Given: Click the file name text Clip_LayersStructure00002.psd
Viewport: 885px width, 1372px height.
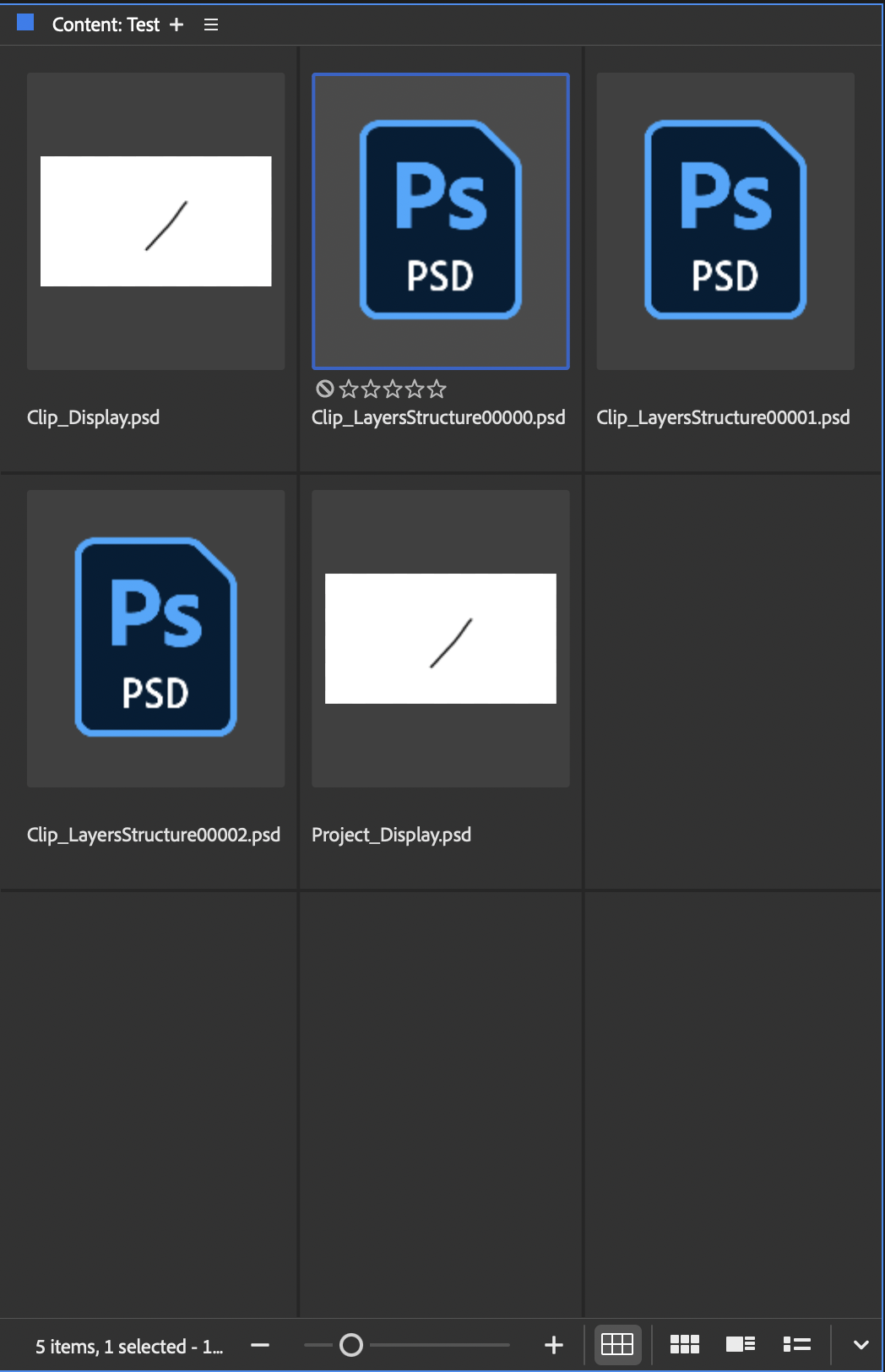Looking at the screenshot, I should [154, 835].
